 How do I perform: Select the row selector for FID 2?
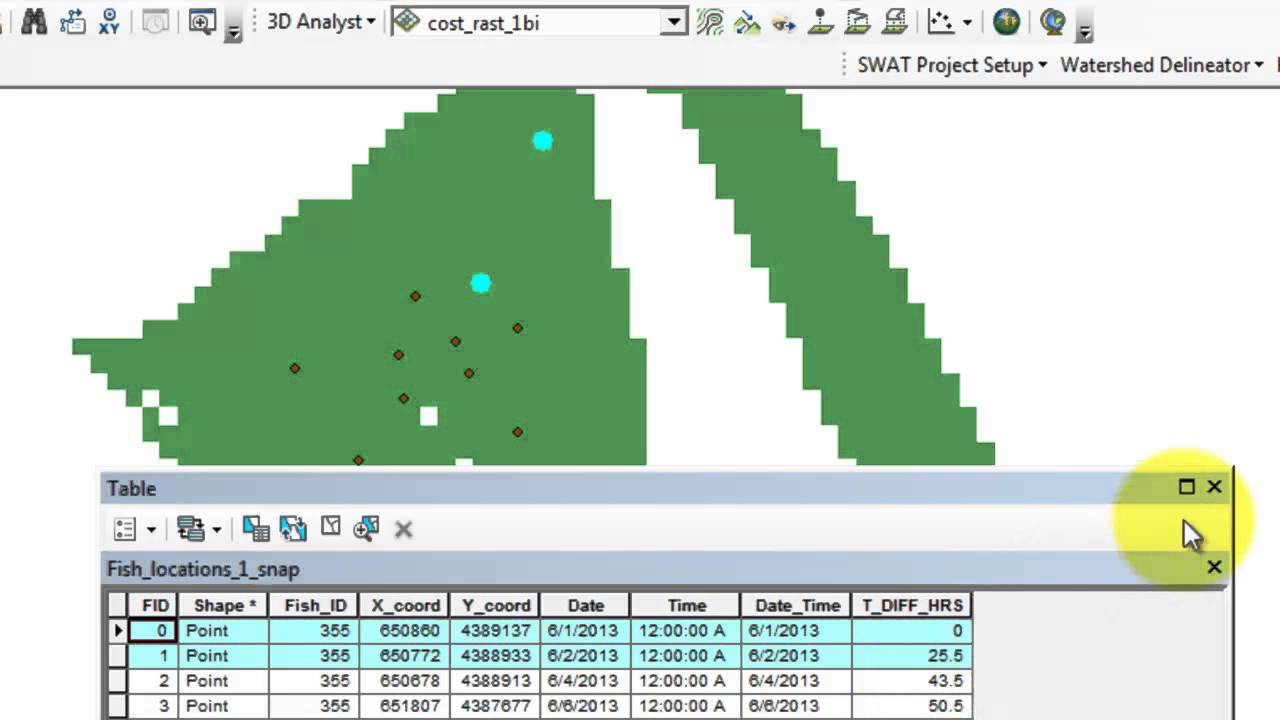point(118,681)
